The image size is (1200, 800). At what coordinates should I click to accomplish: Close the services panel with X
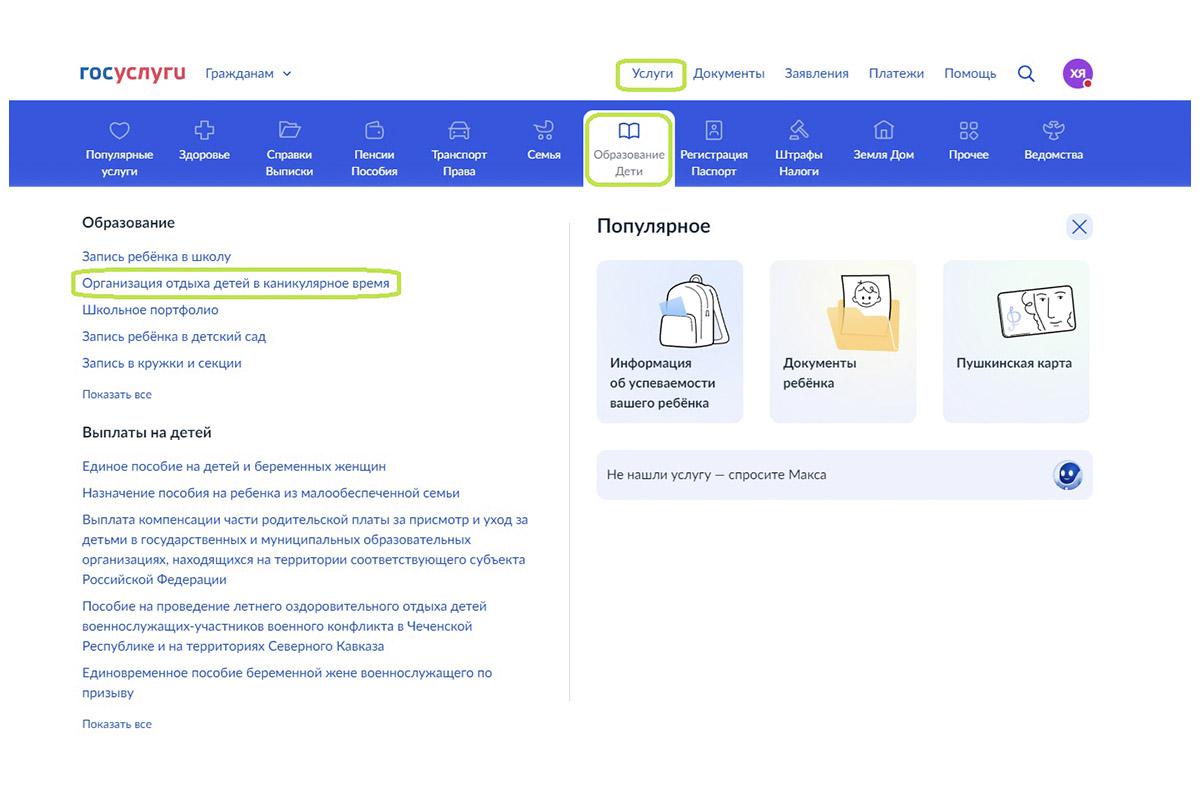(x=1079, y=227)
